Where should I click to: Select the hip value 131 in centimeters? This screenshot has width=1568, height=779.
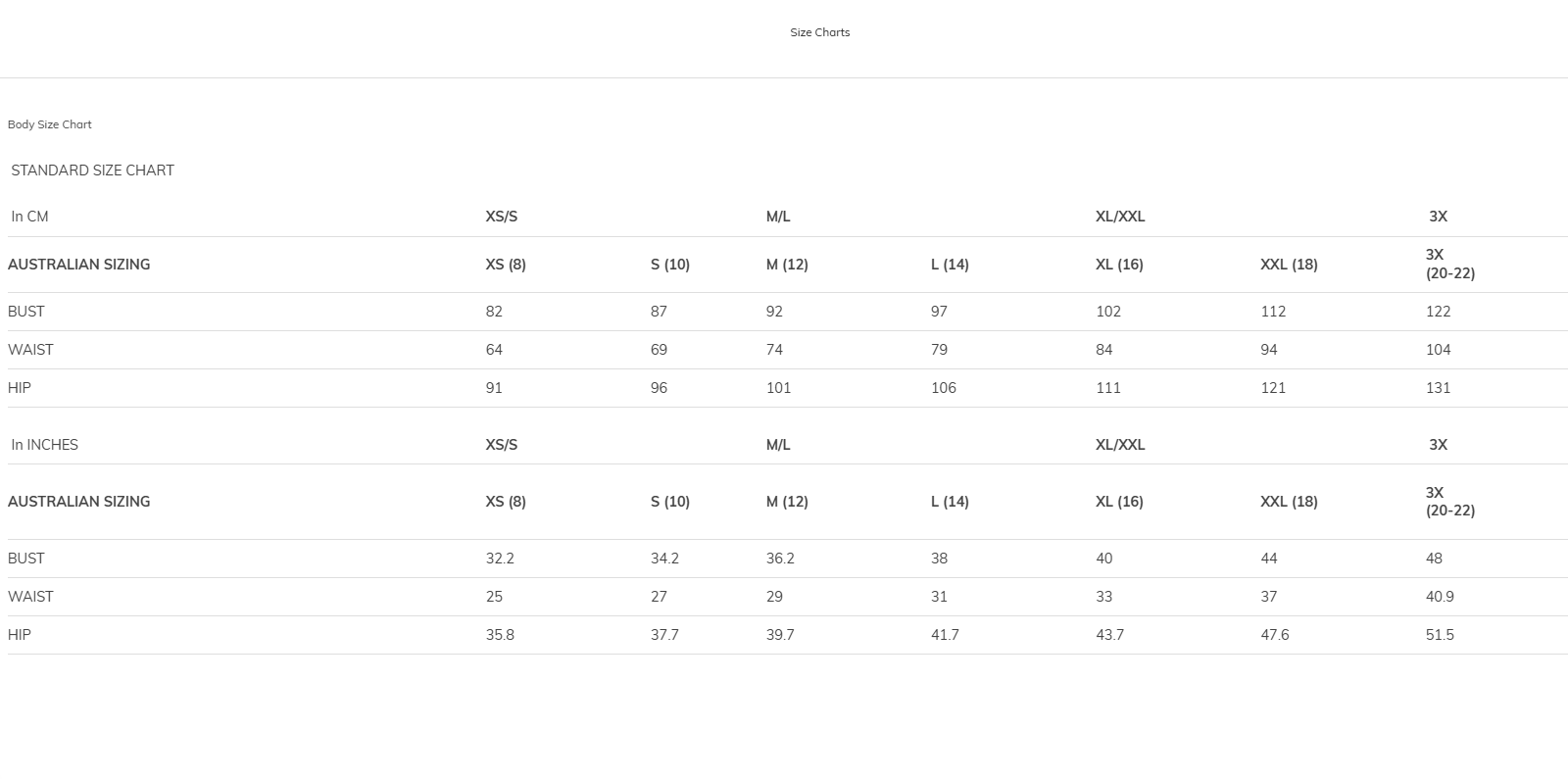pyautogui.click(x=1438, y=388)
